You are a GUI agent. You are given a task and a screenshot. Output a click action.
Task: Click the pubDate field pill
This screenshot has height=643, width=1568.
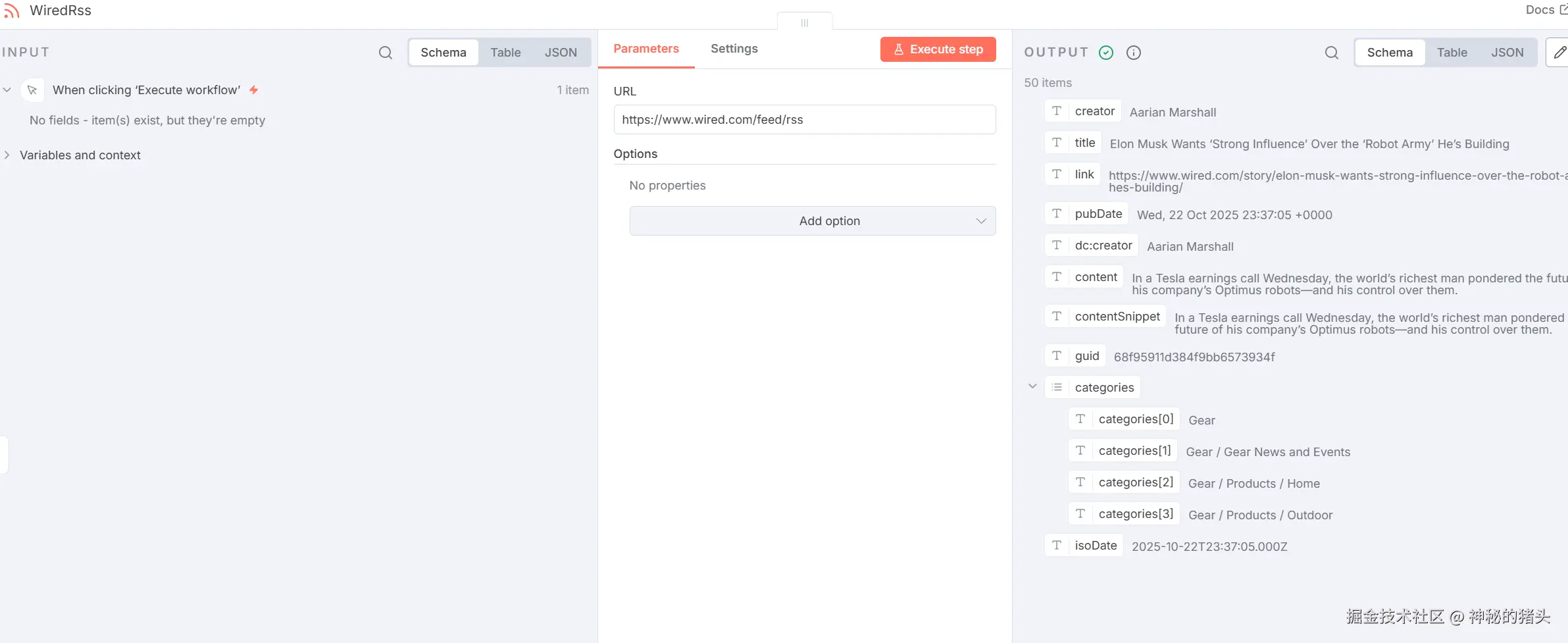tap(1086, 214)
